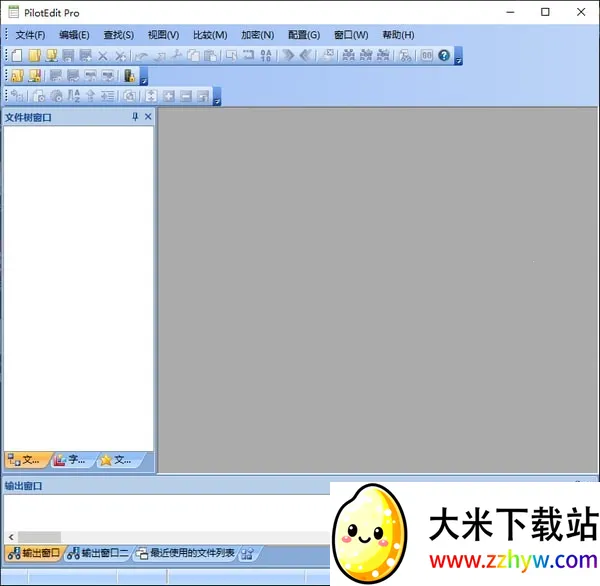The width and height of the screenshot is (600, 586).
Task: Open the 查找(S) menu
Action: pos(119,35)
